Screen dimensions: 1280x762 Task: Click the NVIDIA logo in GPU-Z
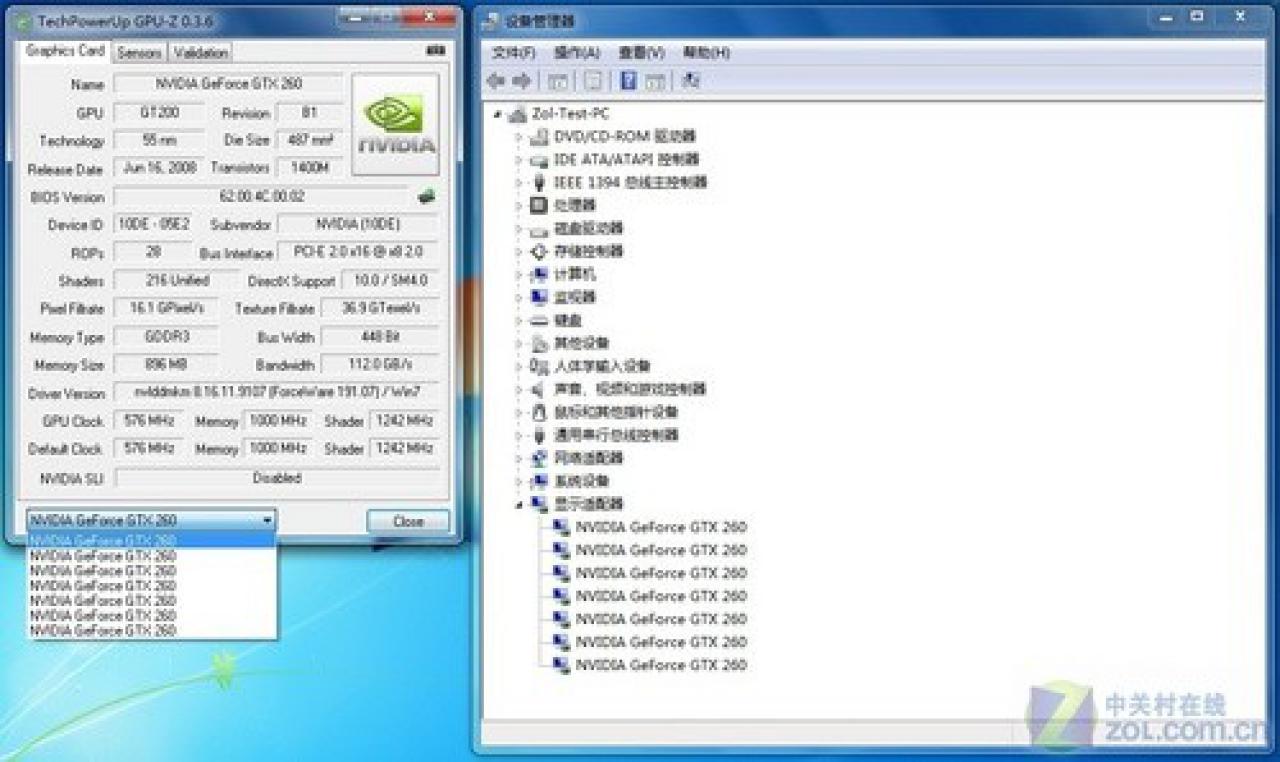click(396, 125)
